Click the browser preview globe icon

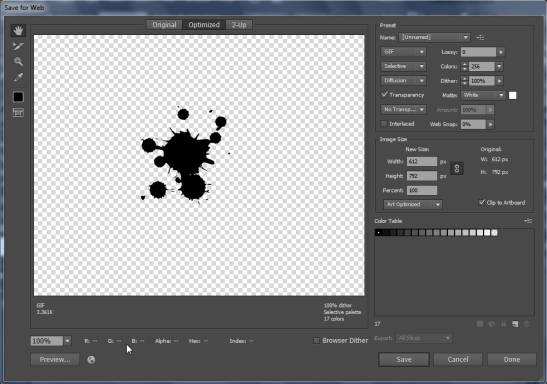(91, 360)
